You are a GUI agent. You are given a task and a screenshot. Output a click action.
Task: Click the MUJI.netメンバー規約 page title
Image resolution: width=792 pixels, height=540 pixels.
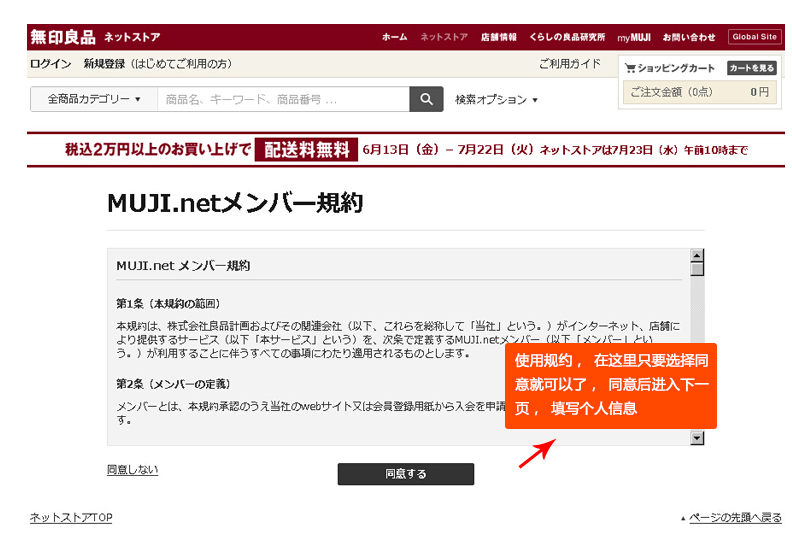[235, 203]
